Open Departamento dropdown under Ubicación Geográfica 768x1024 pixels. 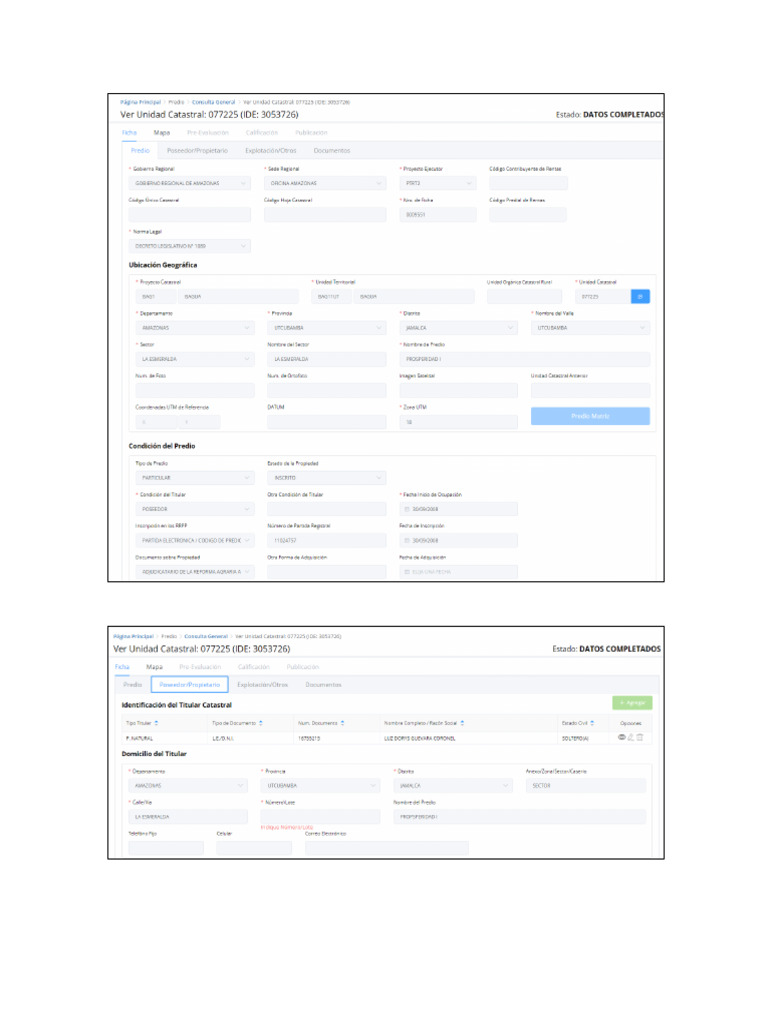point(195,328)
